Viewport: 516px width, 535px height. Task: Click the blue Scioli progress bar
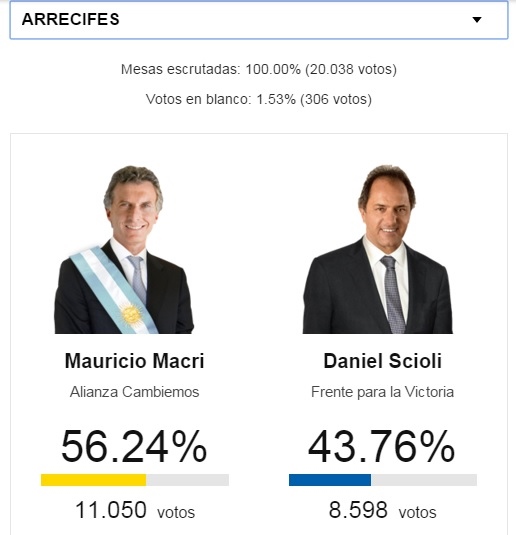point(330,480)
